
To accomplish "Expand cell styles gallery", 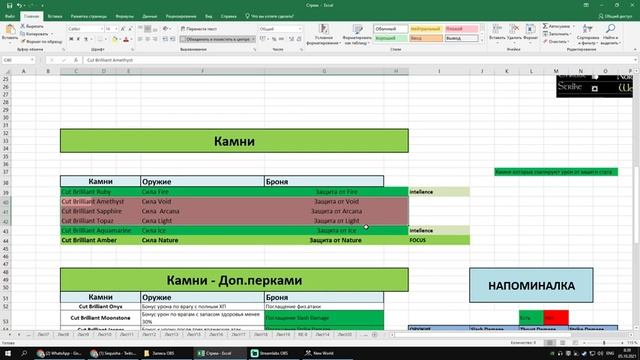I will click(x=482, y=40).
